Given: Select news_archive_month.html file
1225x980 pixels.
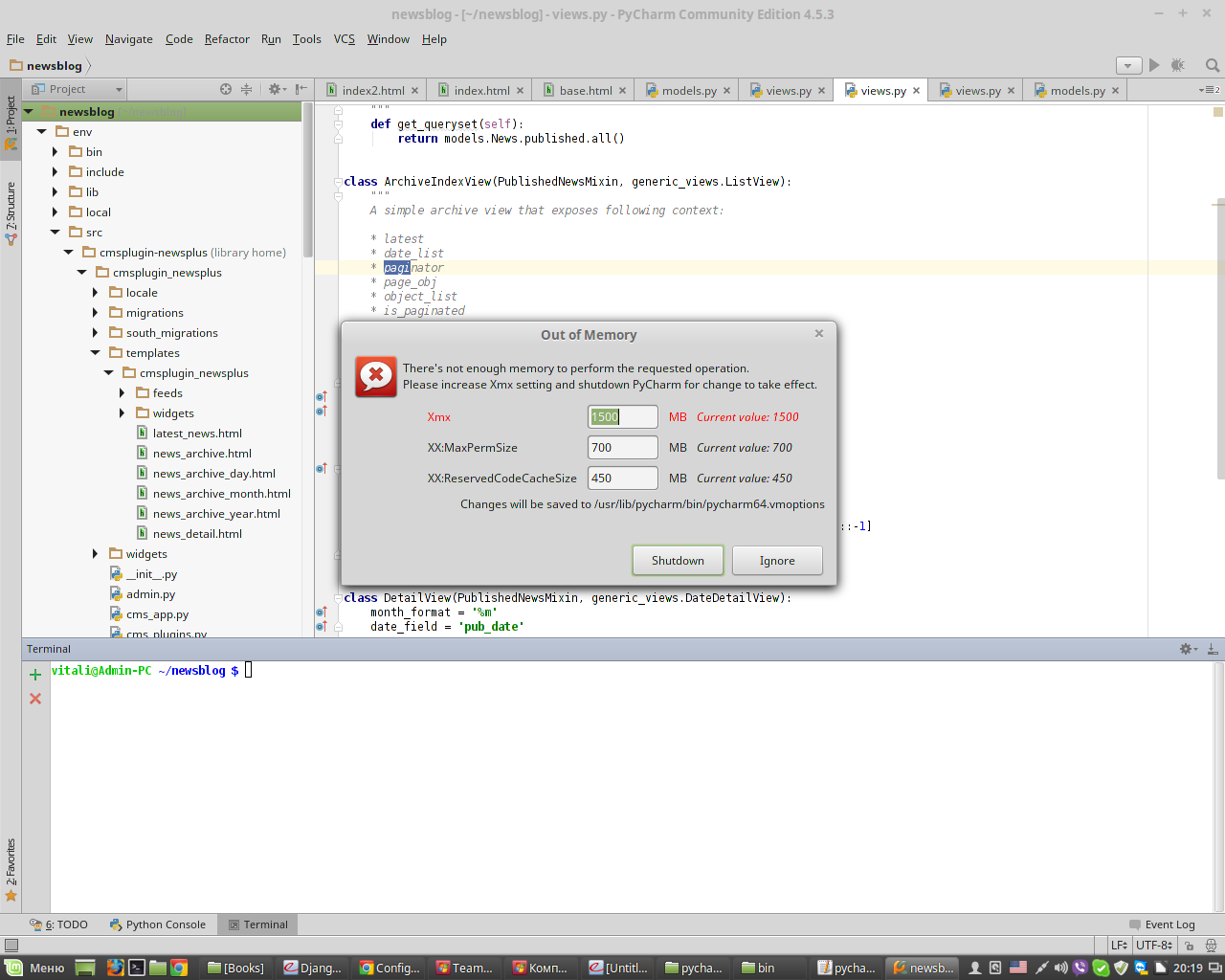Looking at the screenshot, I should 222,494.
